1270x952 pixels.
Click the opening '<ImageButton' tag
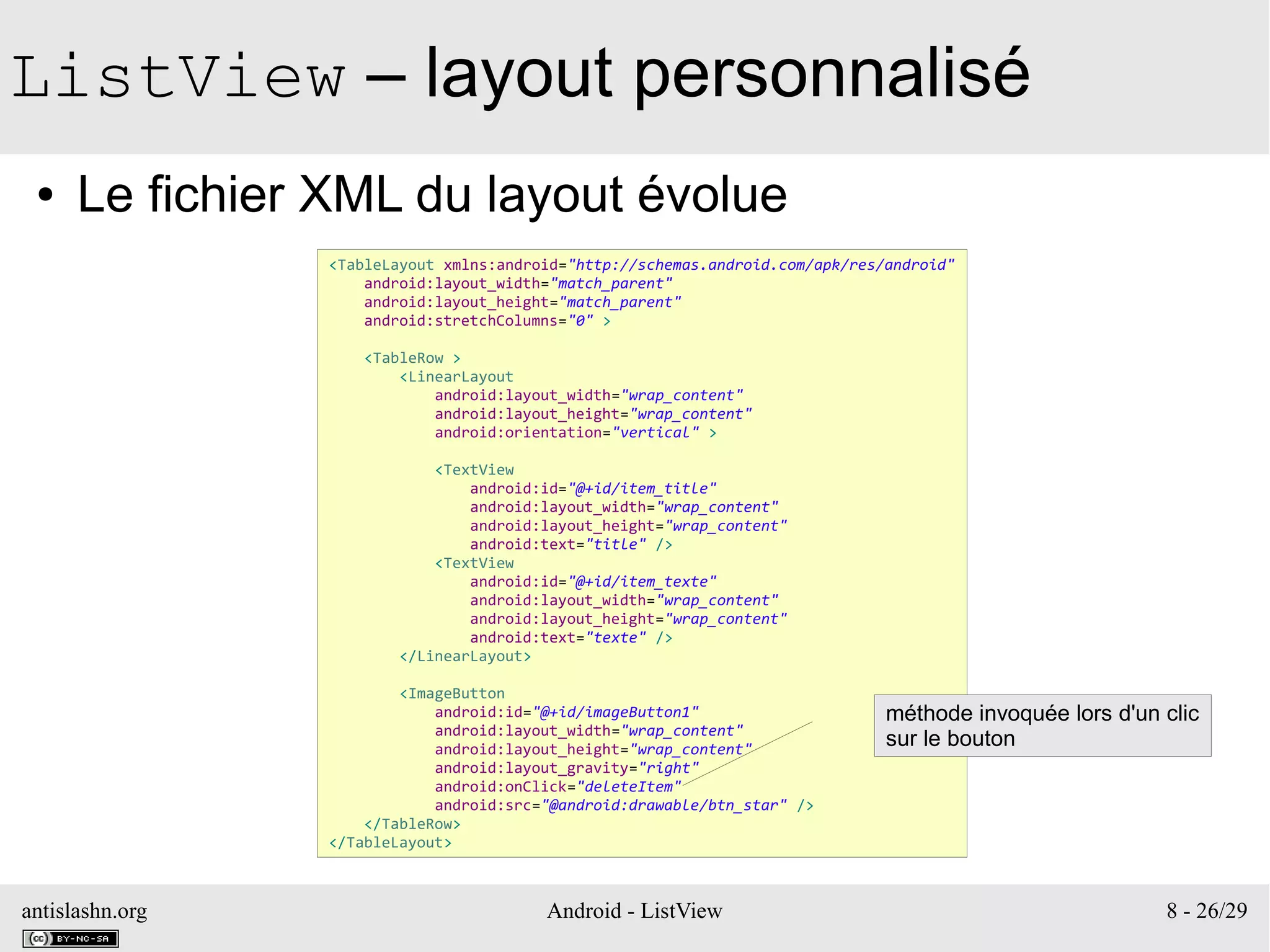[x=452, y=693]
